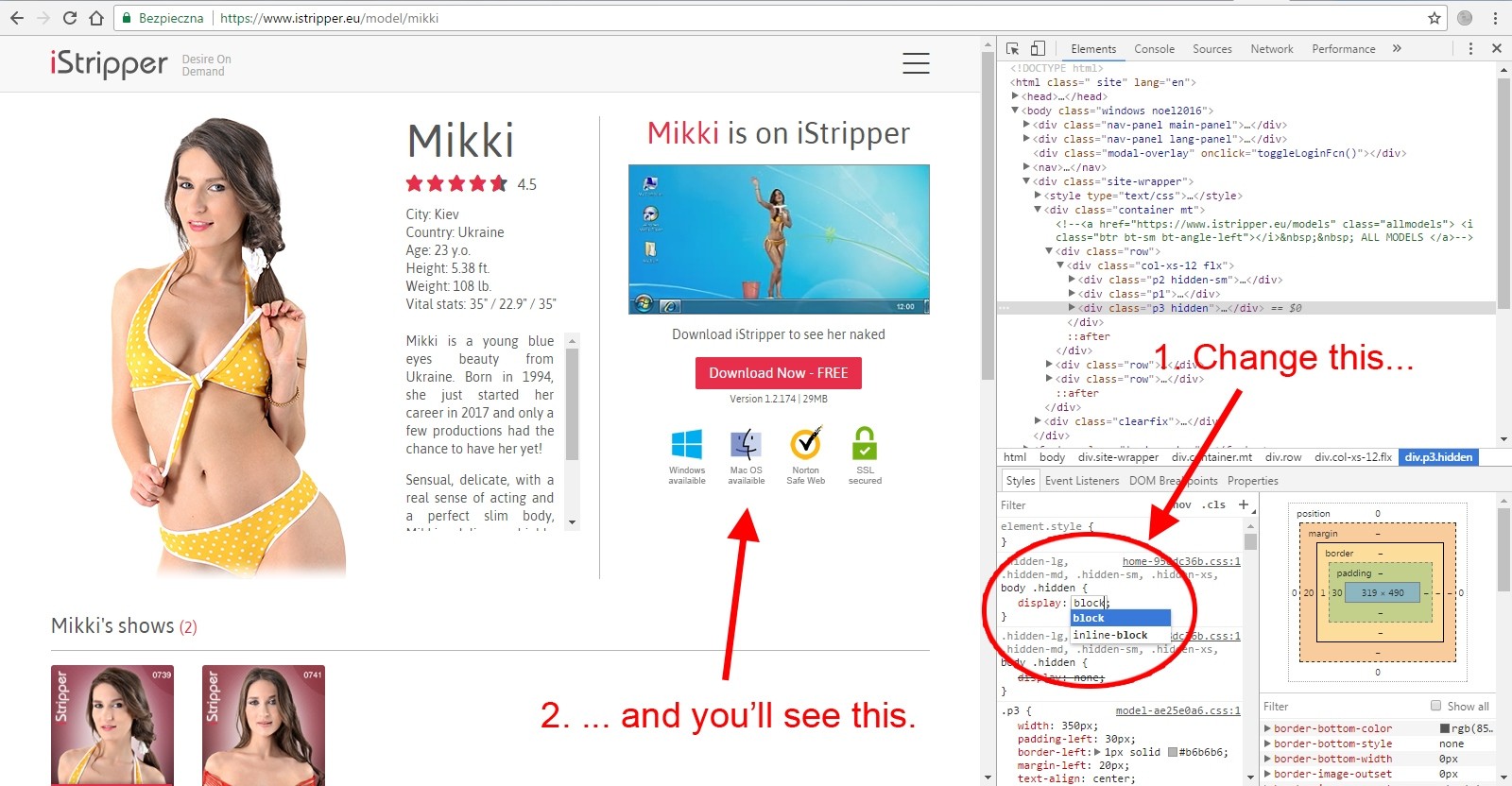Open the model-ae25e0a6.css:1 source link
The image size is (1512, 786).
tap(1177, 710)
